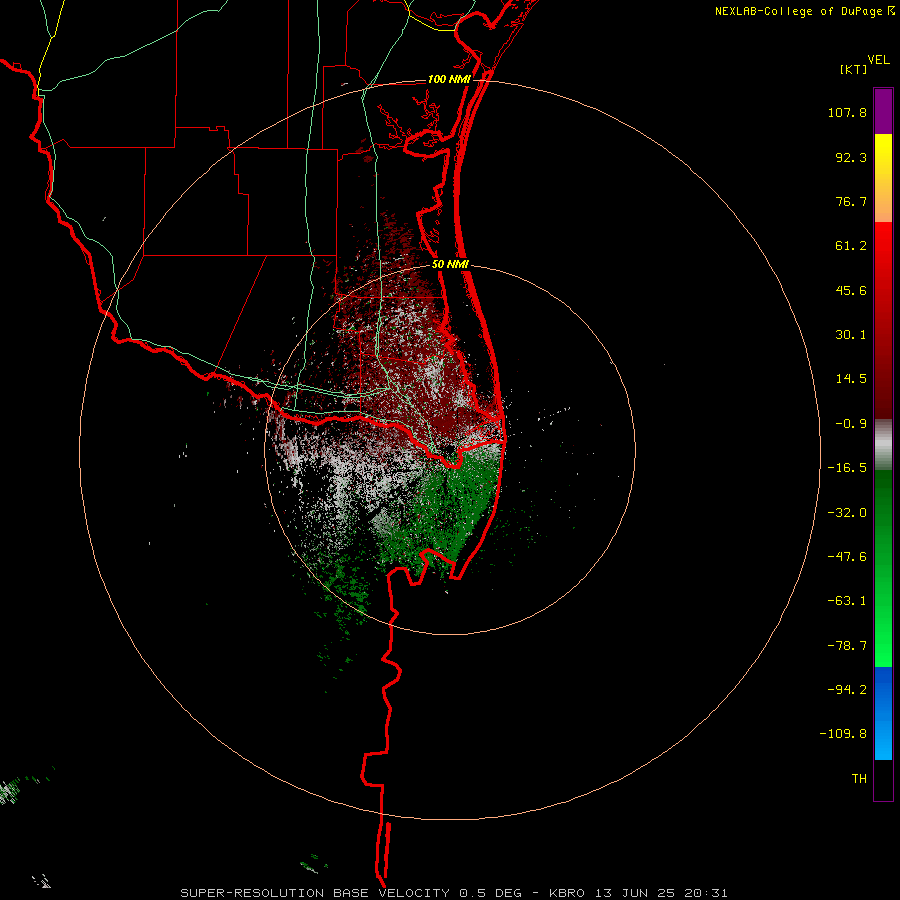This screenshot has height=900, width=900.
Task: Click the -16.5 velocity scale value
Action: (847, 468)
